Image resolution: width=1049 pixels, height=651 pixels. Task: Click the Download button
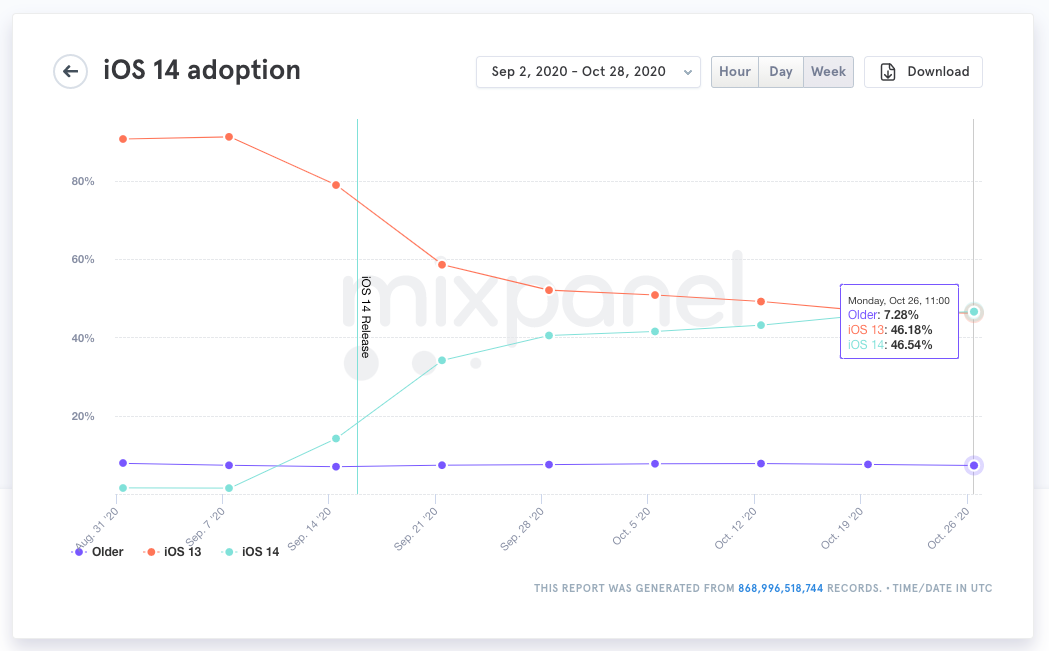click(x=923, y=72)
